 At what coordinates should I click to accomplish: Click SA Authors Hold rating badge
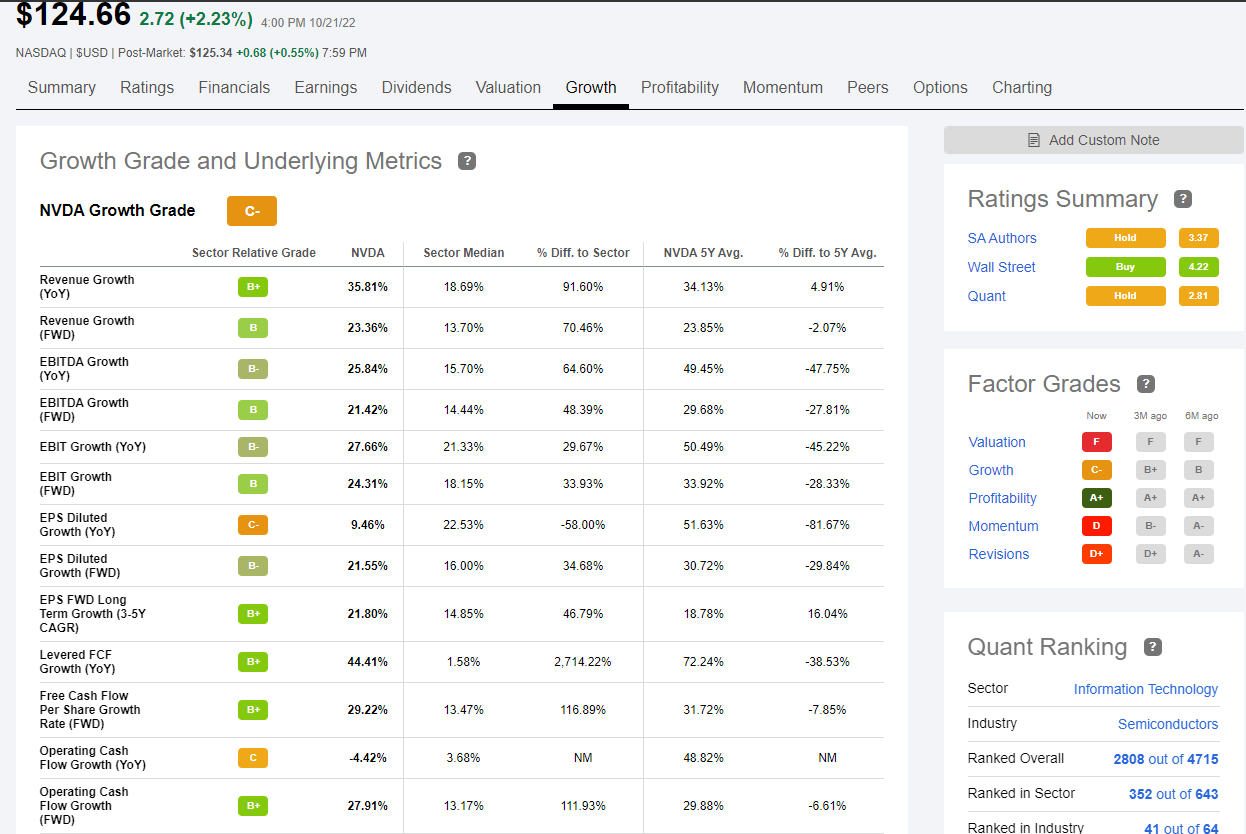1126,238
